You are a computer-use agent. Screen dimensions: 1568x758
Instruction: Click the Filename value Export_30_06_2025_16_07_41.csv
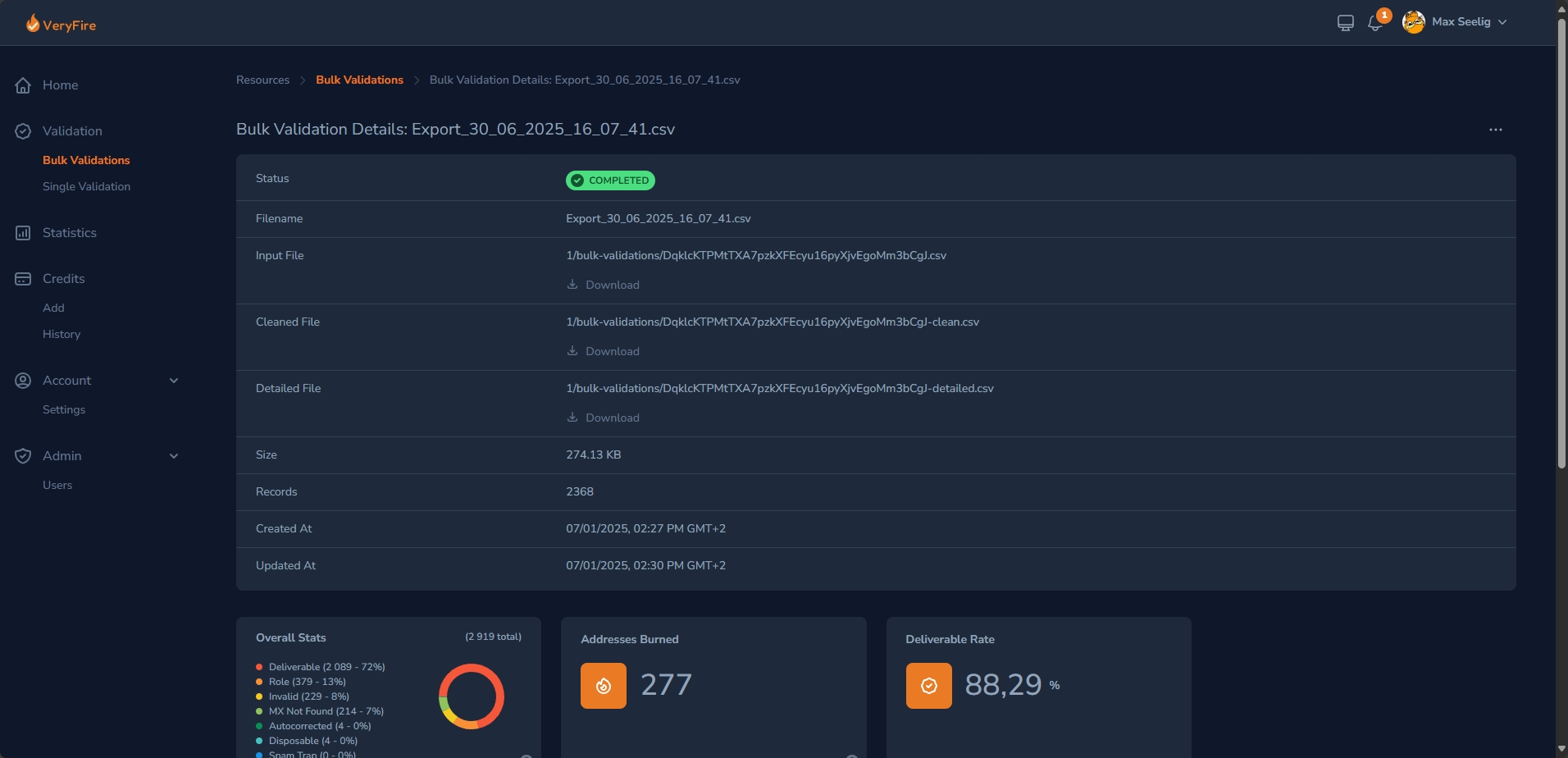point(659,218)
